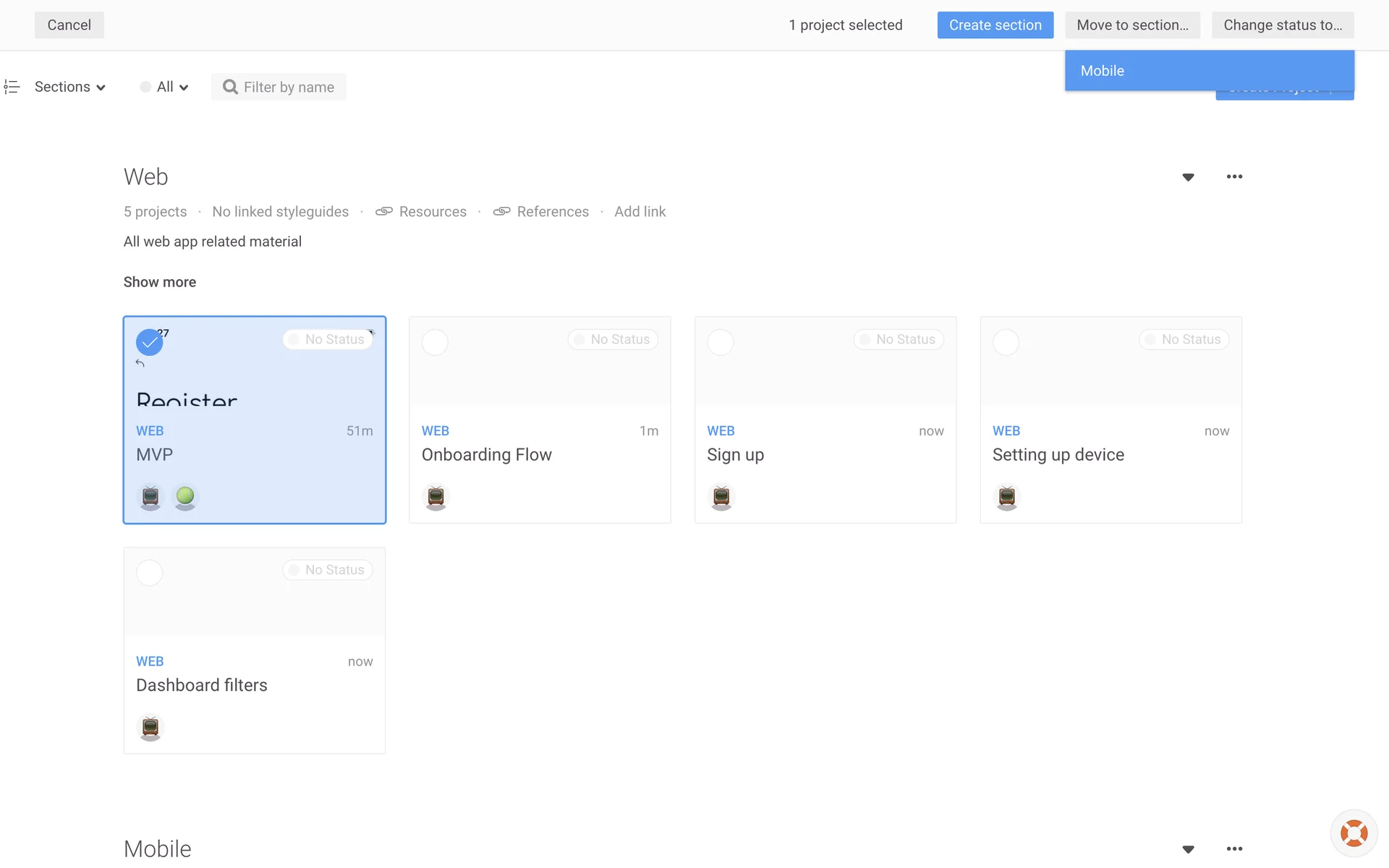Click the orange help lifebuoy icon
The height and width of the screenshot is (868, 1389).
click(1354, 833)
